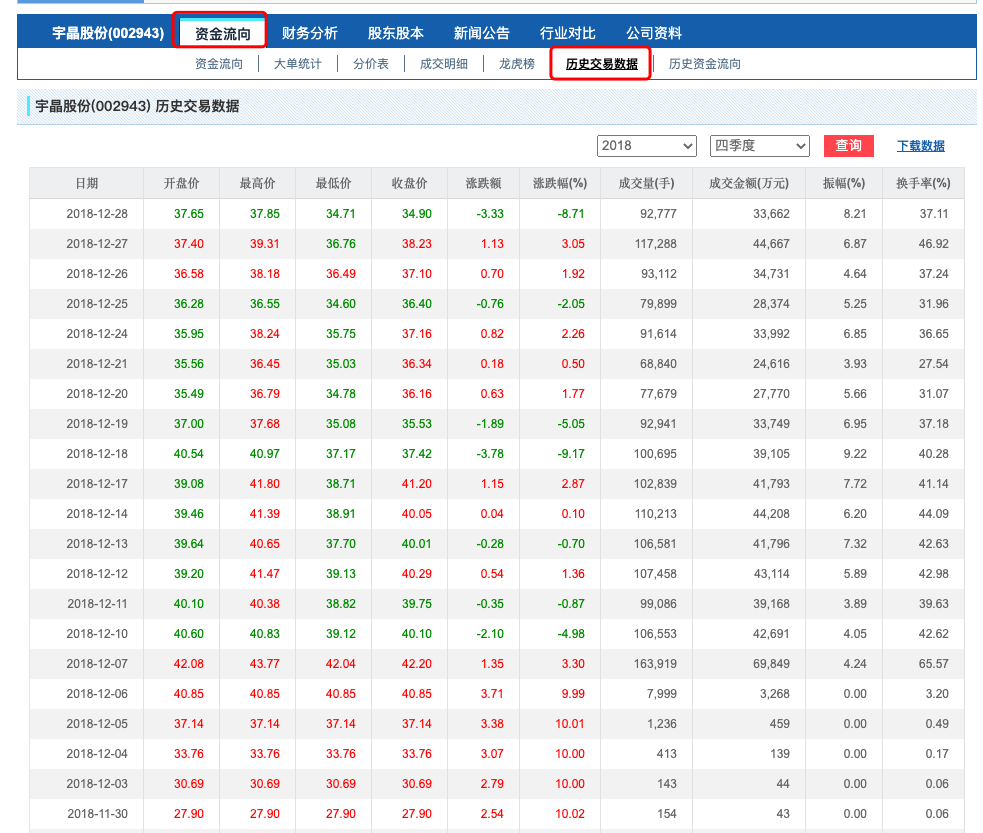Screen dimensions: 983x833
Task: Expand the 2018 year dropdown
Action: click(647, 146)
